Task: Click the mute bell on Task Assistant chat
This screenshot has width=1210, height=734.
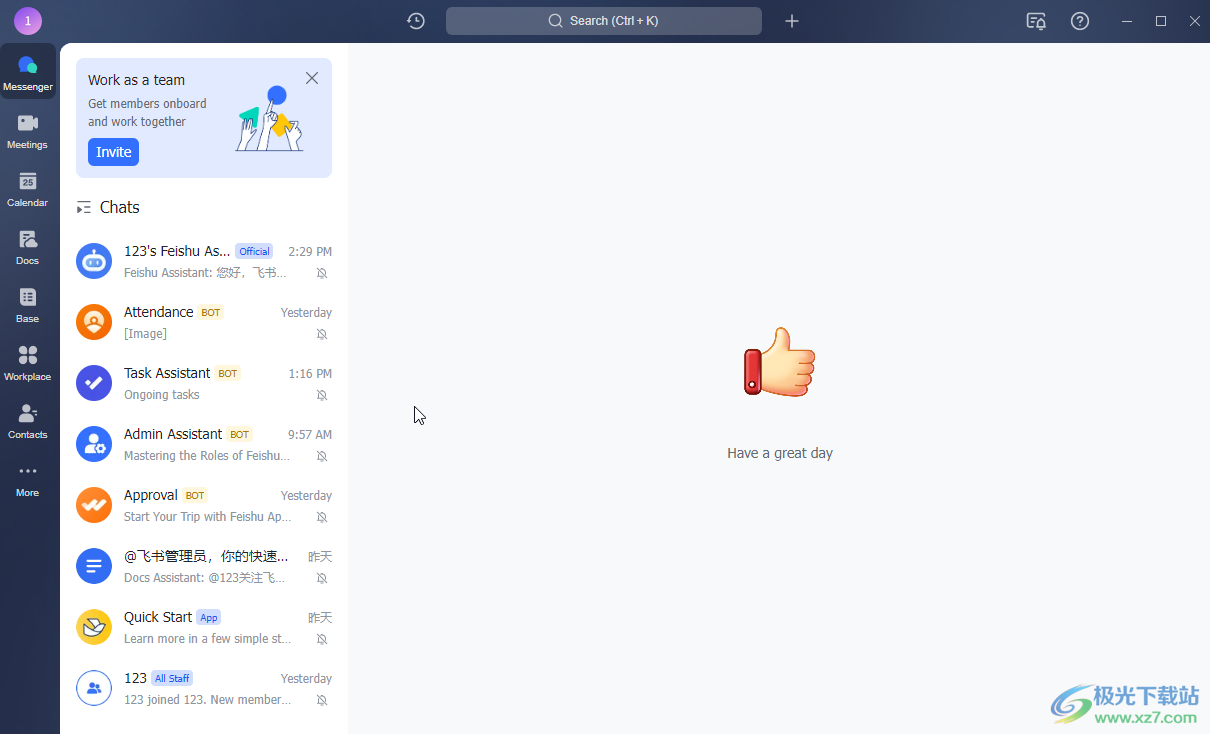Action: [x=322, y=395]
